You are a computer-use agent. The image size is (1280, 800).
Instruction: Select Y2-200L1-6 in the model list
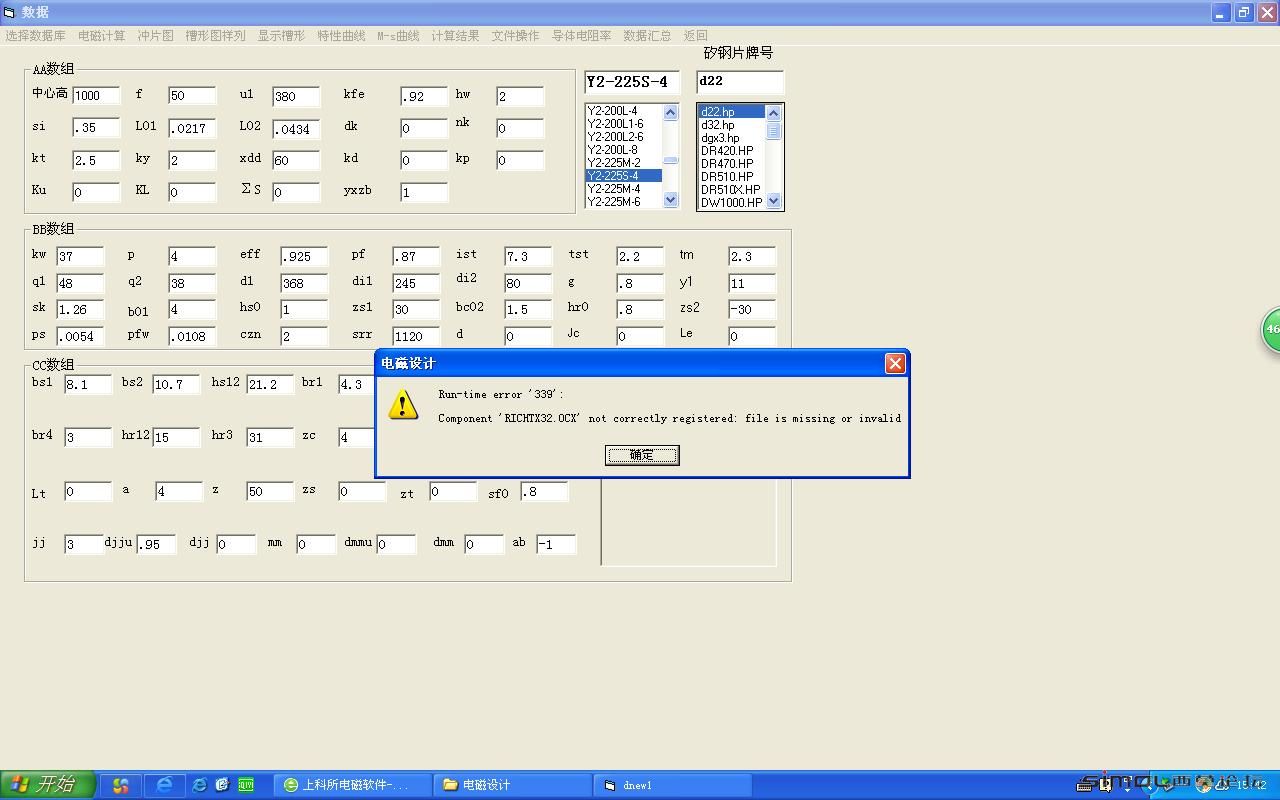point(623,124)
